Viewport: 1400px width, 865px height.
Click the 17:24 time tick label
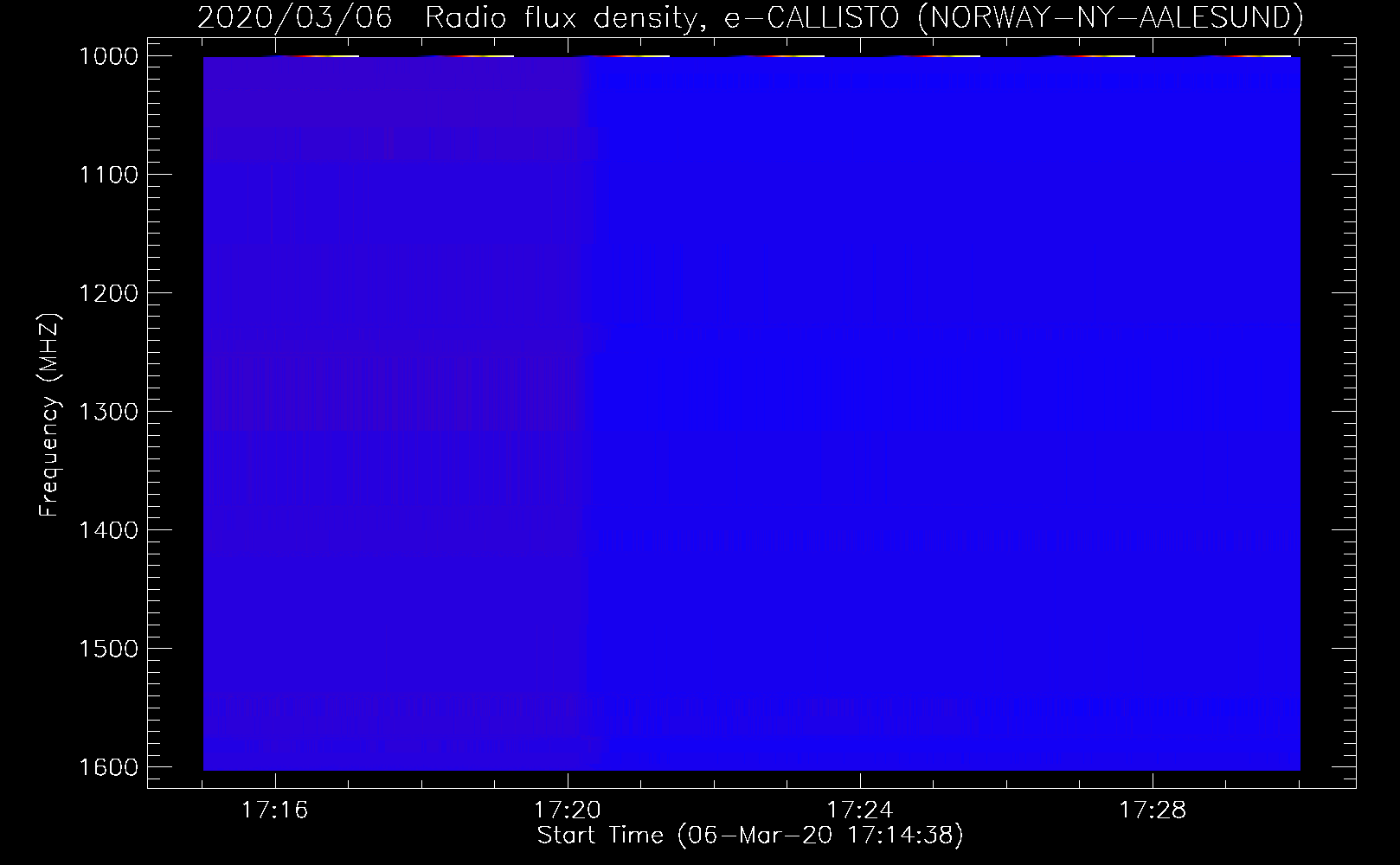pyautogui.click(x=861, y=811)
